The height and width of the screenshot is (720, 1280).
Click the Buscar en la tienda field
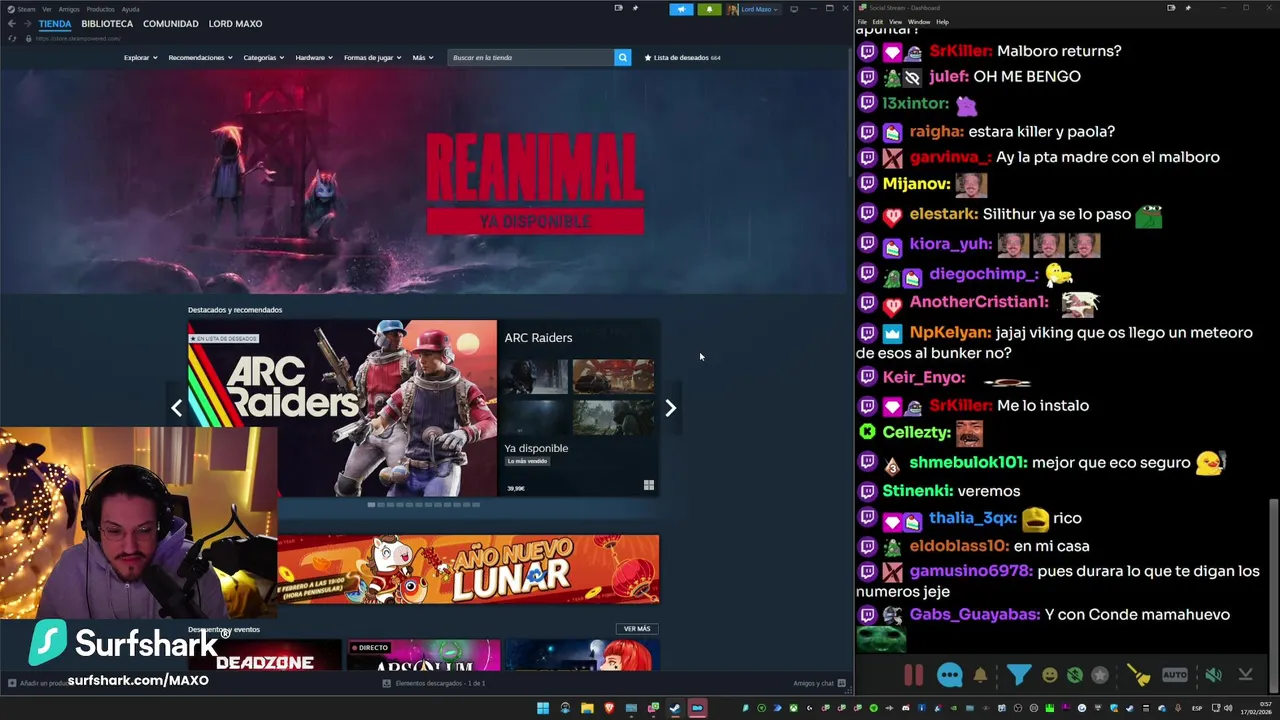coord(530,57)
